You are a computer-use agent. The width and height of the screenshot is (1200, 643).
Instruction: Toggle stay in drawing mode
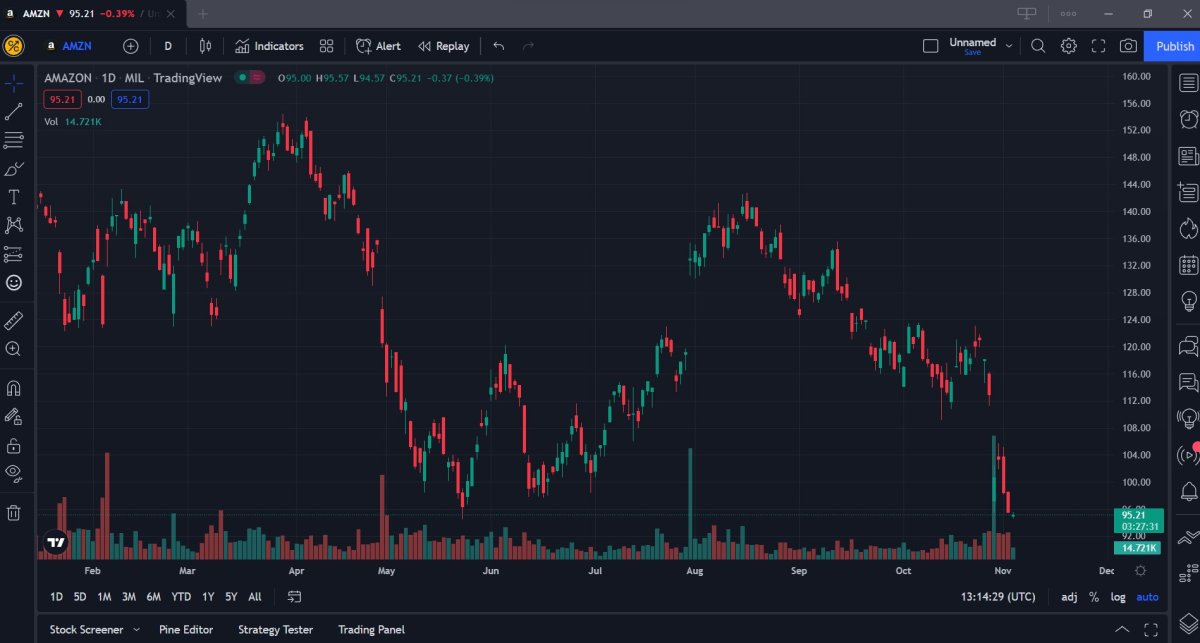click(x=14, y=416)
